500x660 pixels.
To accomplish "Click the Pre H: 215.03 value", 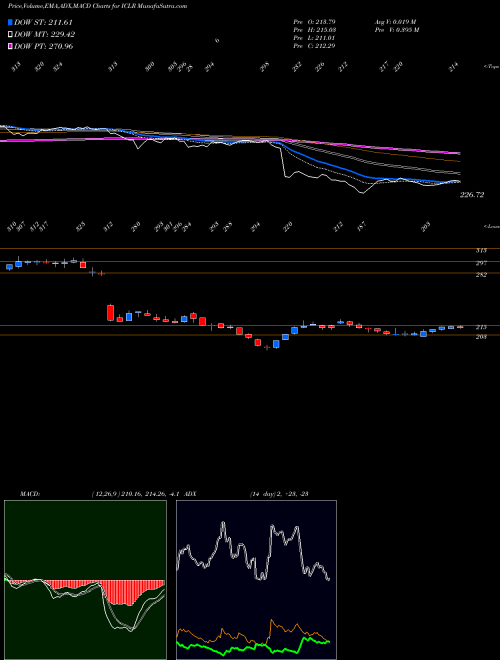I will click(x=314, y=30).
